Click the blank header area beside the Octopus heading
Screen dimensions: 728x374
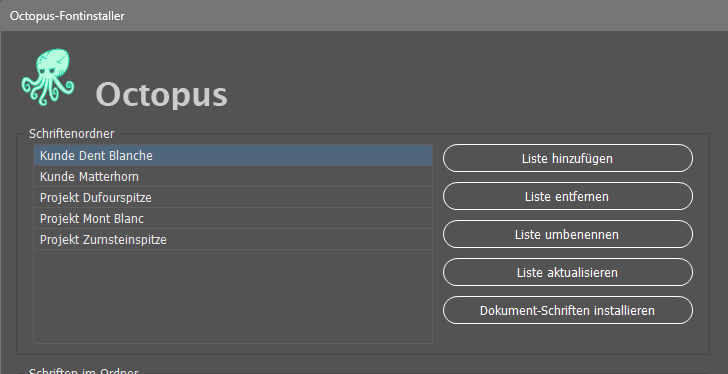pyautogui.click(x=464, y=79)
